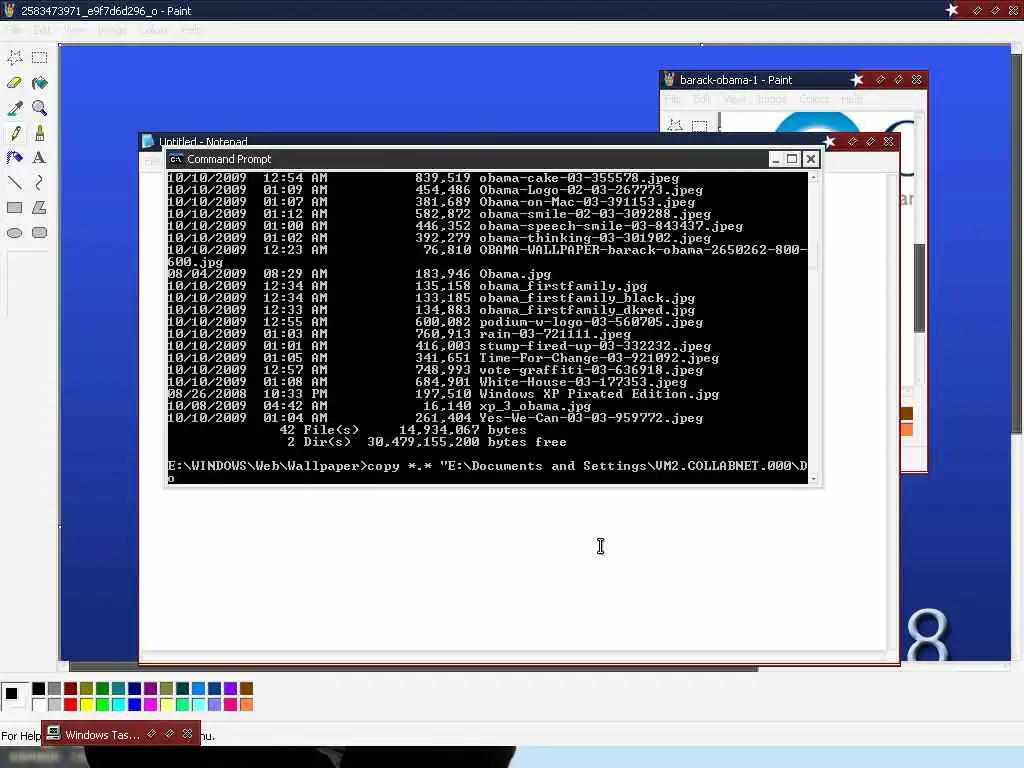Screen dimensions: 1024x768
Task: Pick the orange palette color
Action: click(246, 704)
